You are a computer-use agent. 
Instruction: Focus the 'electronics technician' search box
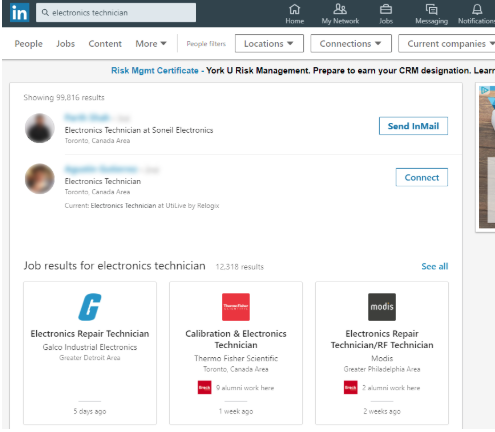[116, 13]
